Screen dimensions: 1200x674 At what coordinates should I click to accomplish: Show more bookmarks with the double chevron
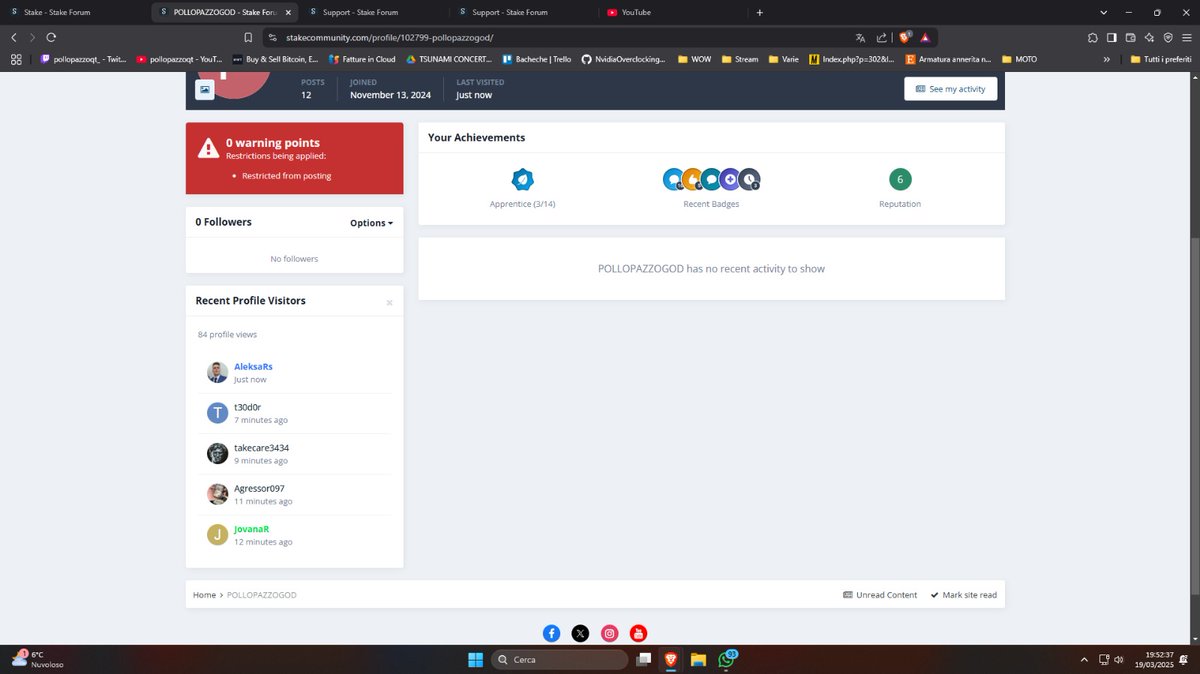tap(1107, 59)
